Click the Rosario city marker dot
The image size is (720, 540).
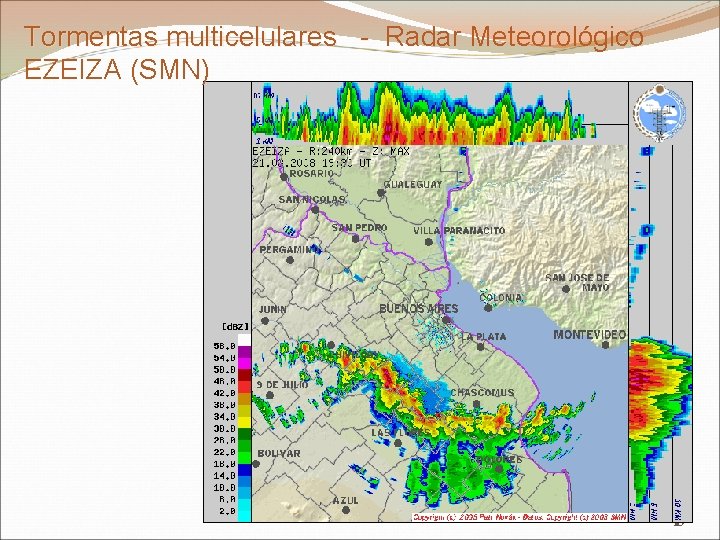pyautogui.click(x=284, y=177)
